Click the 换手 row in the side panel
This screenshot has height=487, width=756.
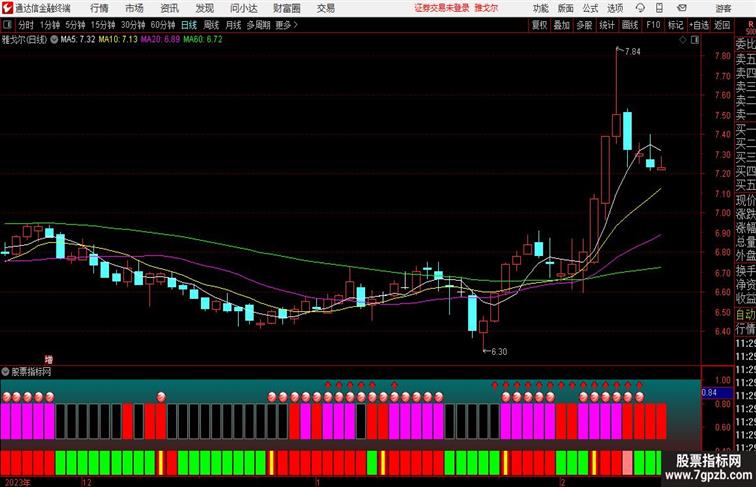[745, 271]
